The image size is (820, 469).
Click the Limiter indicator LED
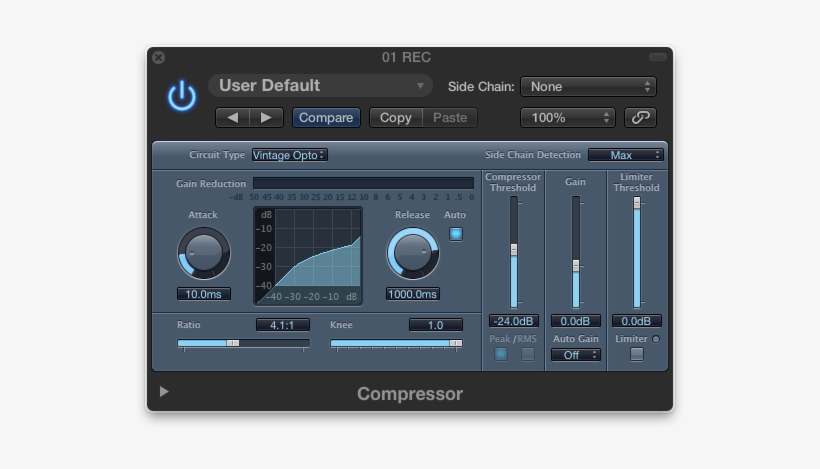(656, 339)
